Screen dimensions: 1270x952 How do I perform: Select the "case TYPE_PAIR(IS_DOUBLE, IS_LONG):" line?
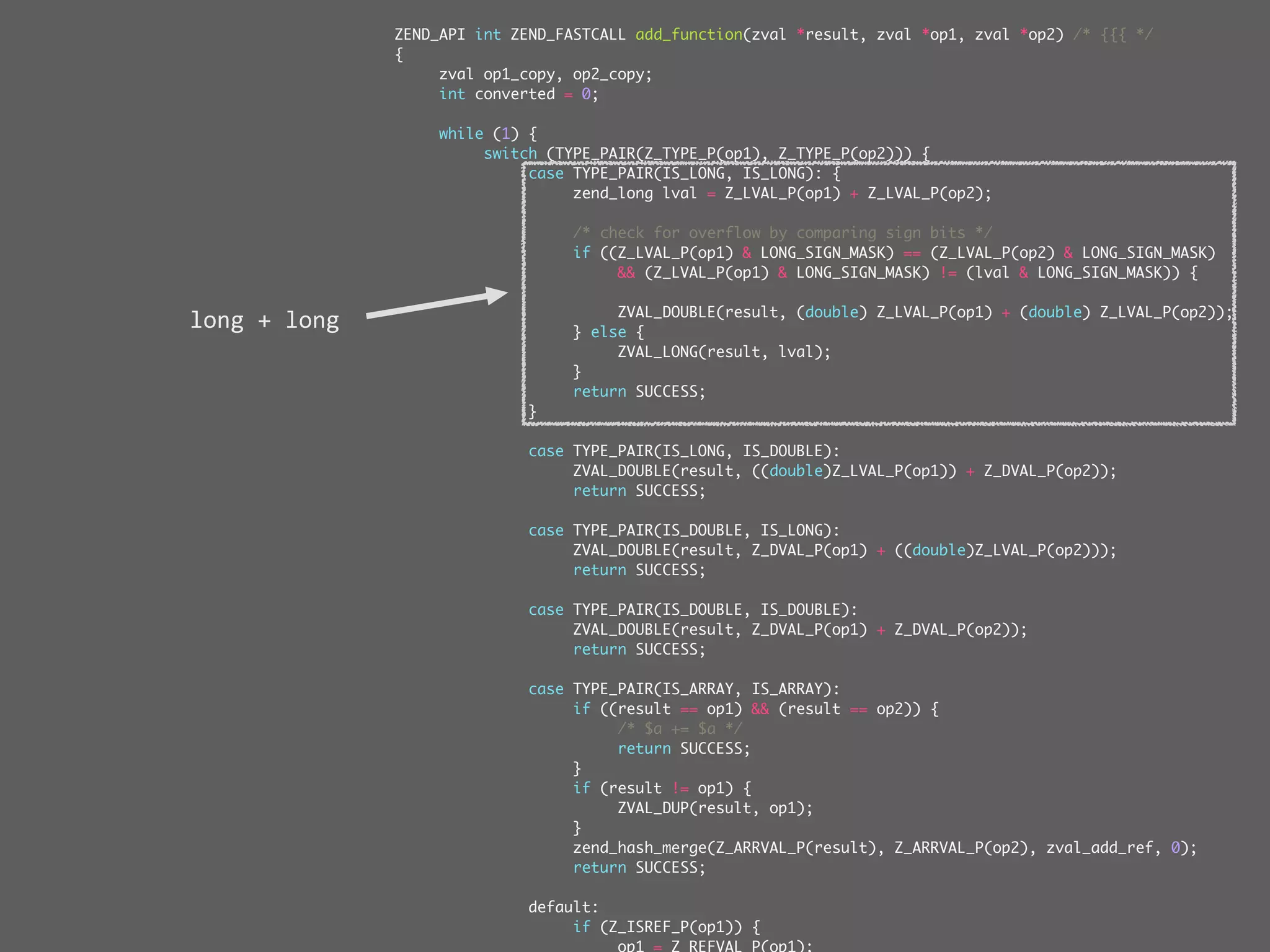684,531
